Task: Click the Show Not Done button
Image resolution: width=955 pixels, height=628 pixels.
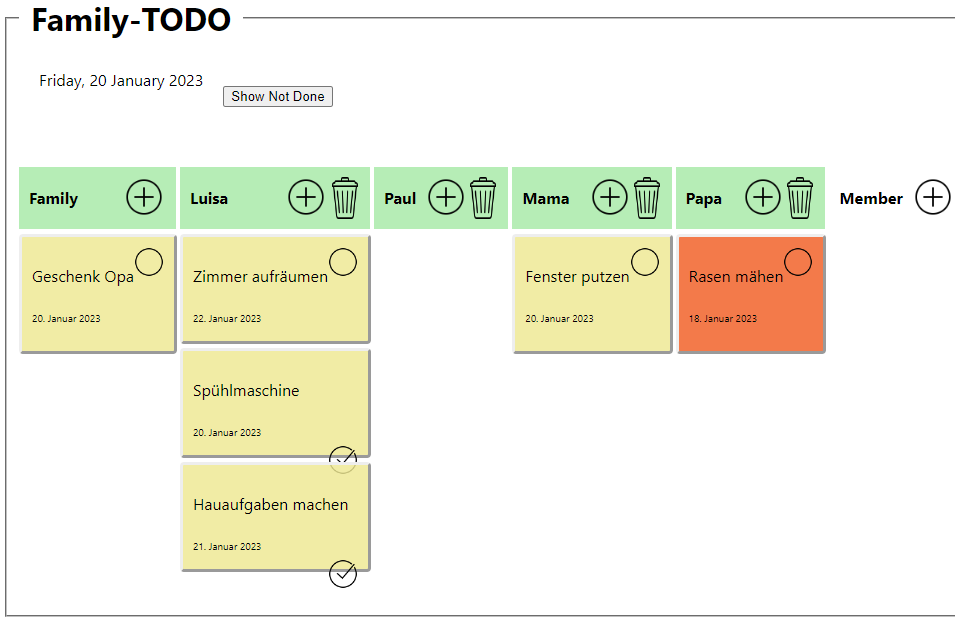Action: (x=277, y=96)
